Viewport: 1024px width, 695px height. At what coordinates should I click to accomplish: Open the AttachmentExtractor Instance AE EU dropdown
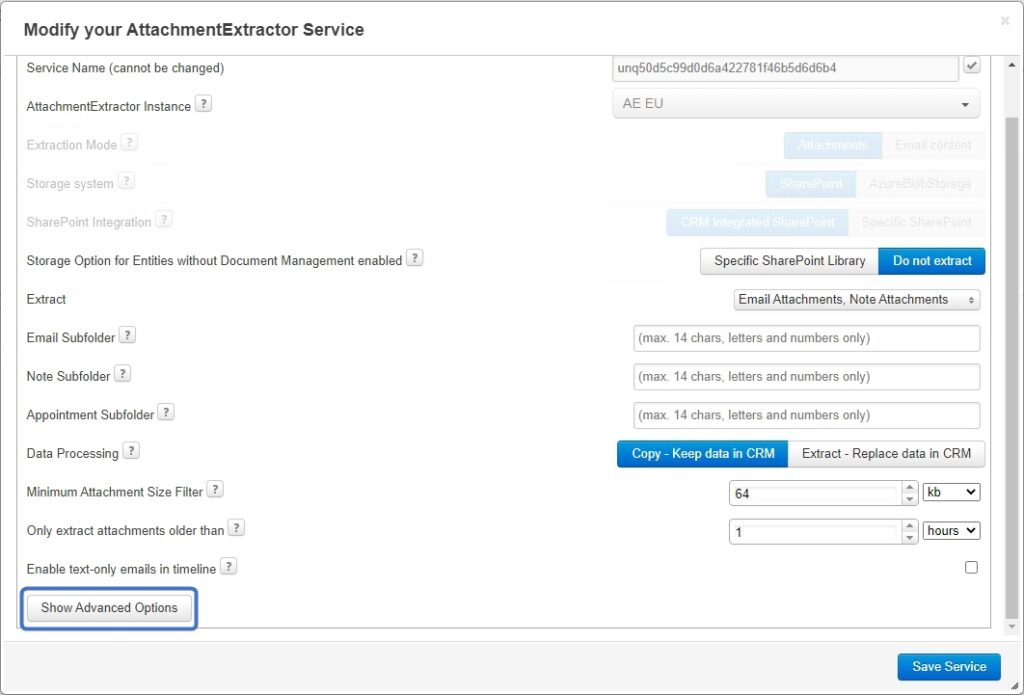pyautogui.click(x=796, y=104)
